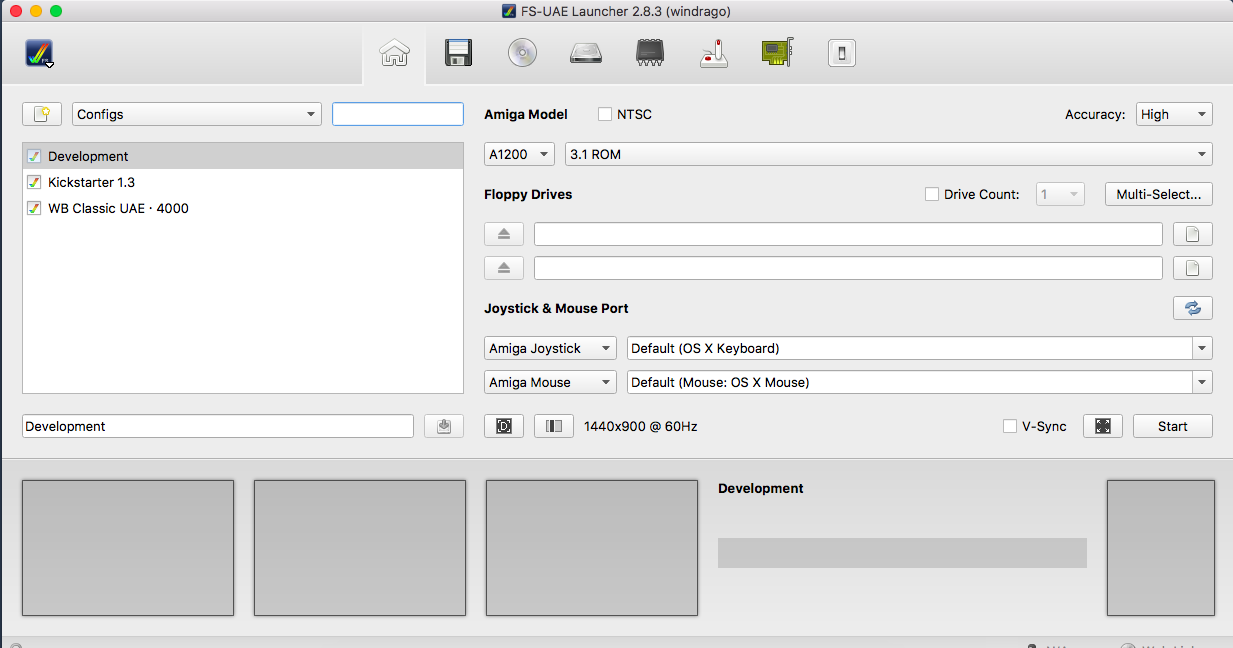1233x648 pixels.
Task: Swap joystick and mouse ports
Action: point(1193,308)
